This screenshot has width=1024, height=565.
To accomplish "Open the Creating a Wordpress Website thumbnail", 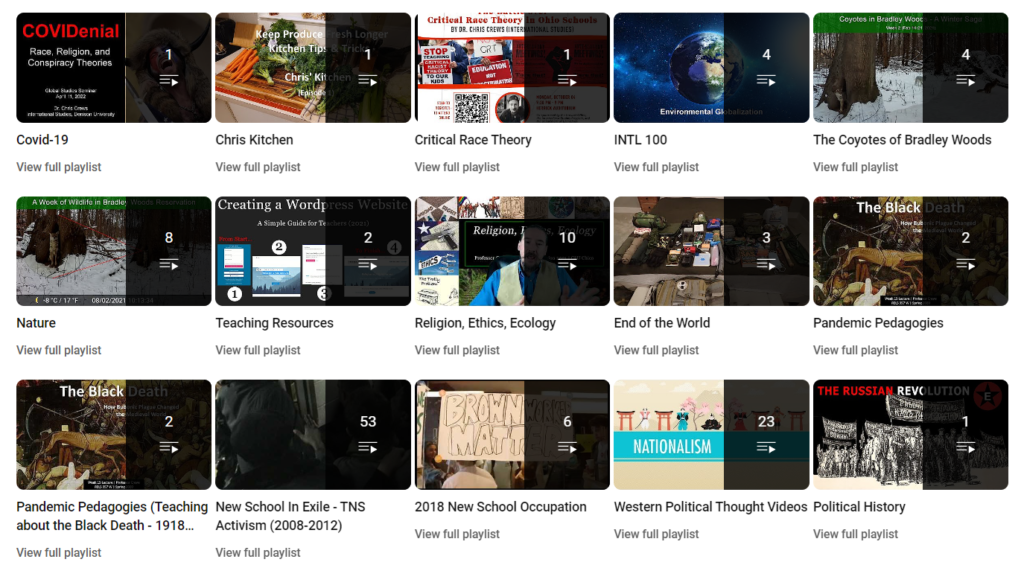I will 313,251.
